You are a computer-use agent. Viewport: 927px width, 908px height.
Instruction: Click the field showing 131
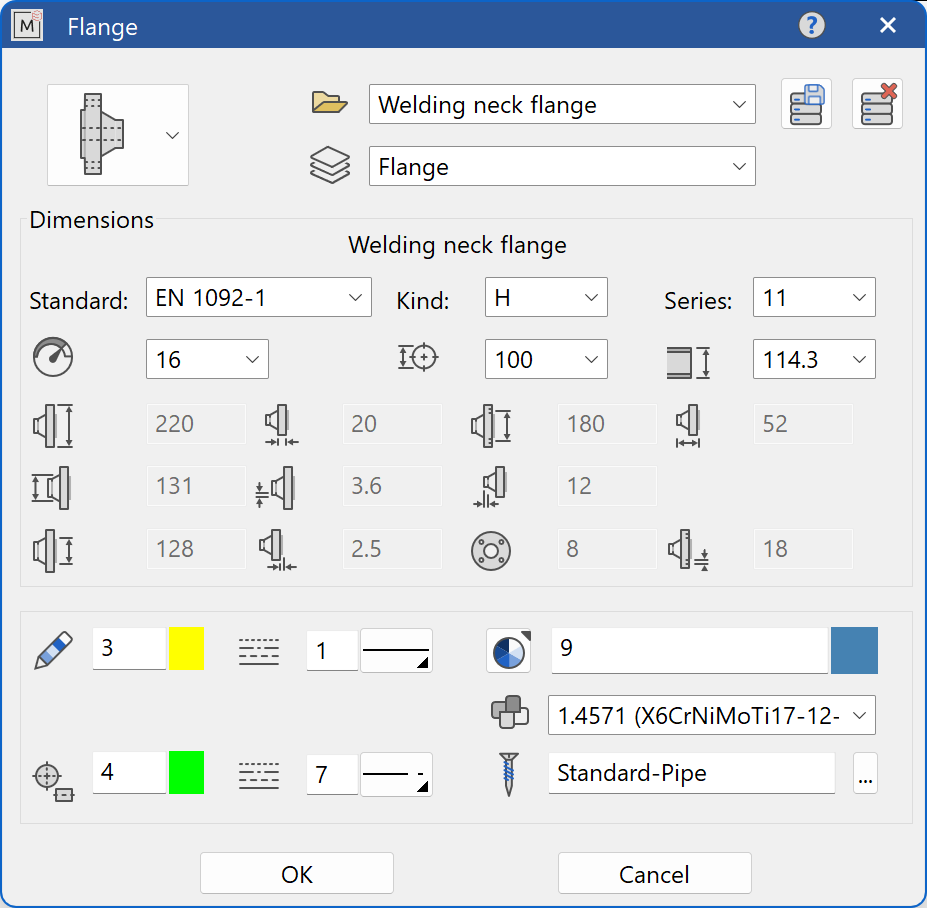(x=196, y=486)
